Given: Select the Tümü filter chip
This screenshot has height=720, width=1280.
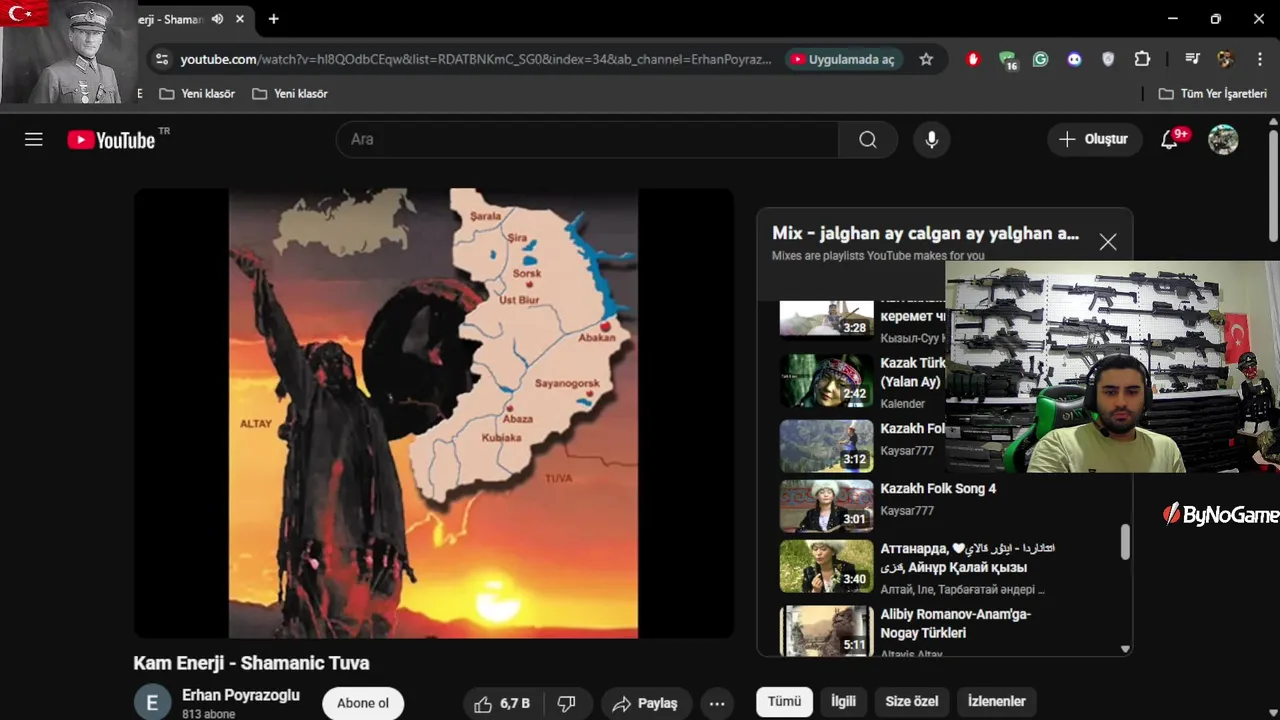Looking at the screenshot, I should click(x=784, y=701).
